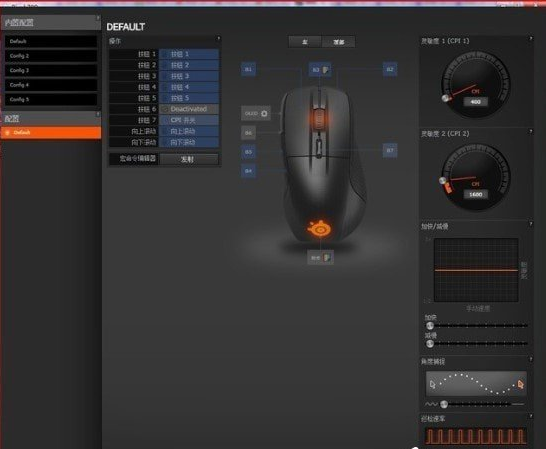Open help for the 加快/减慢 section

tap(531, 224)
